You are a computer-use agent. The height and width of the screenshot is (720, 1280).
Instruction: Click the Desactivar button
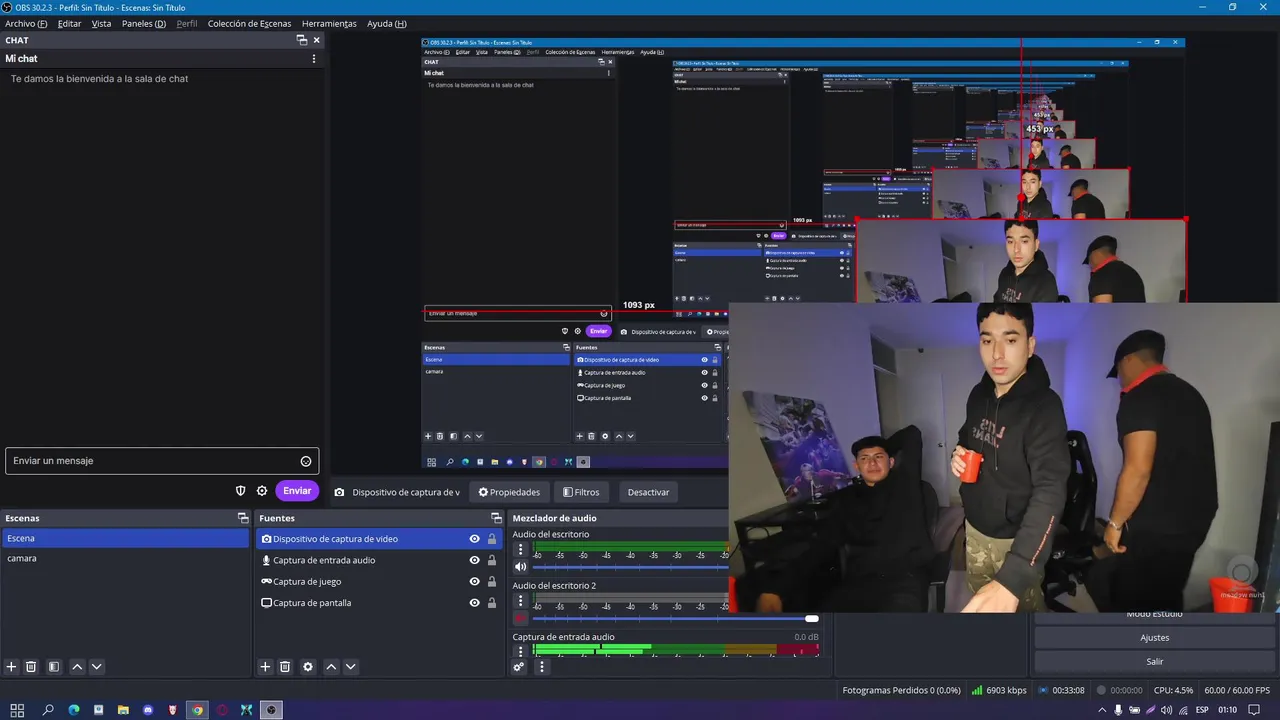(648, 492)
